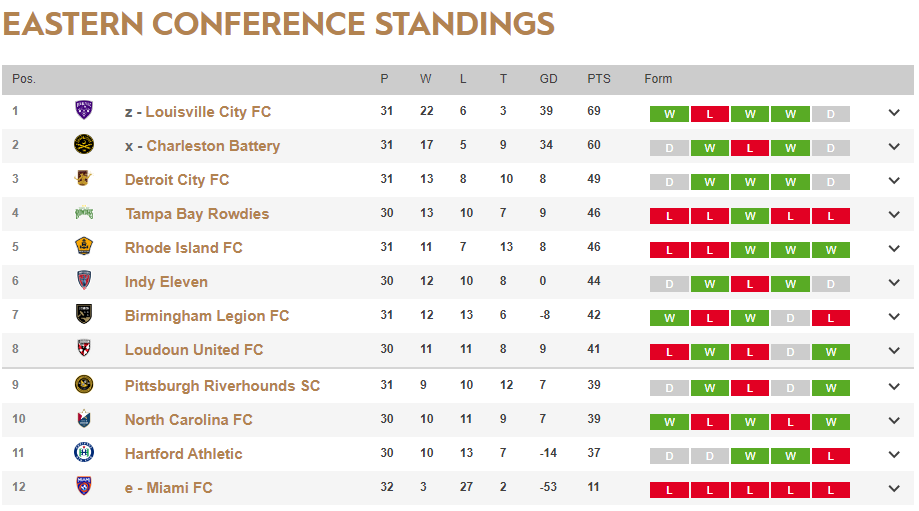Click Louisville City's most recent draw result box

[x=830, y=114]
